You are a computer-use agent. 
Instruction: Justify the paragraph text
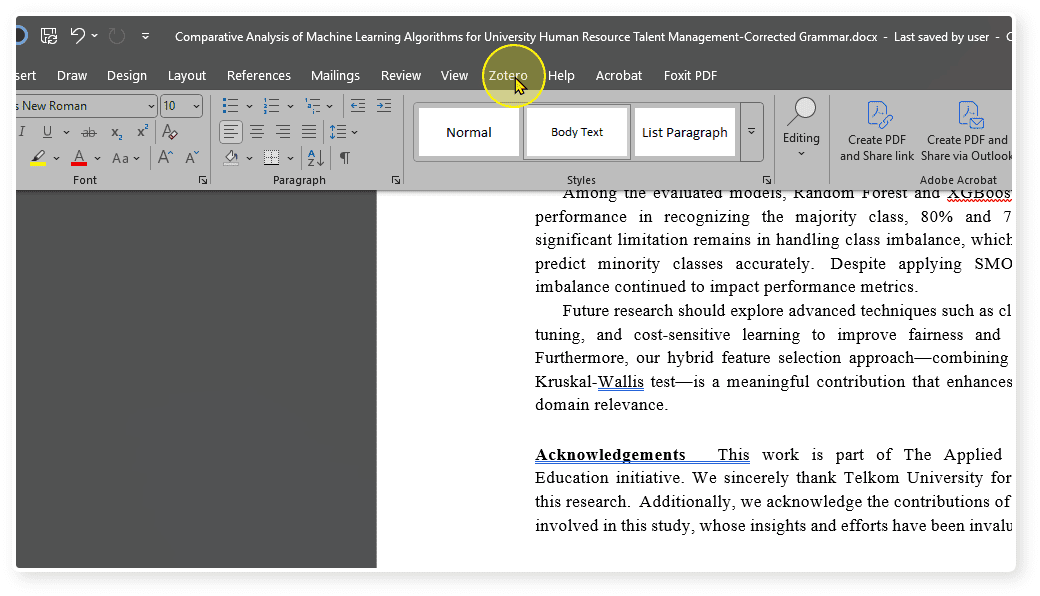coord(309,132)
